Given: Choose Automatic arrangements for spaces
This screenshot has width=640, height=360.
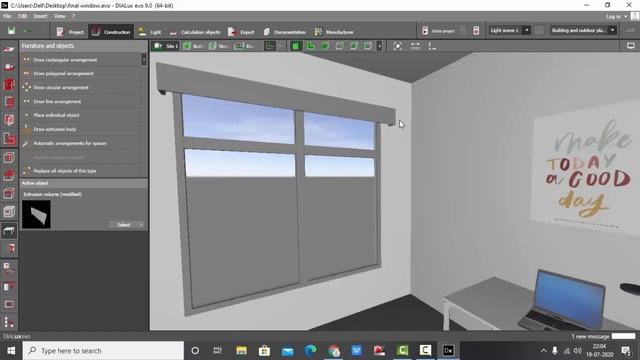Looking at the screenshot, I should coord(81,143).
